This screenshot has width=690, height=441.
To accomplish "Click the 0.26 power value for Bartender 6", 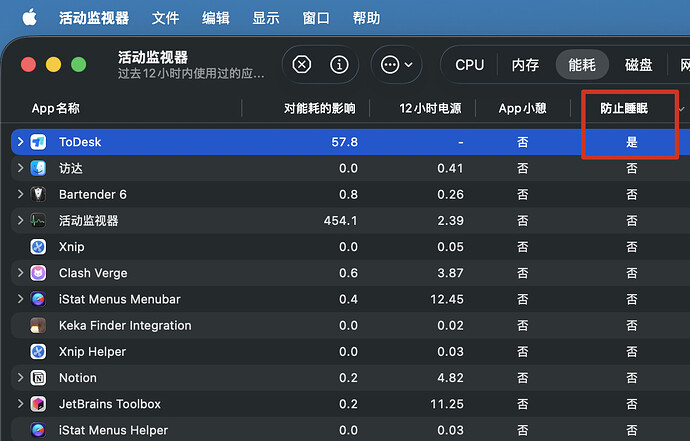I will pos(450,195).
